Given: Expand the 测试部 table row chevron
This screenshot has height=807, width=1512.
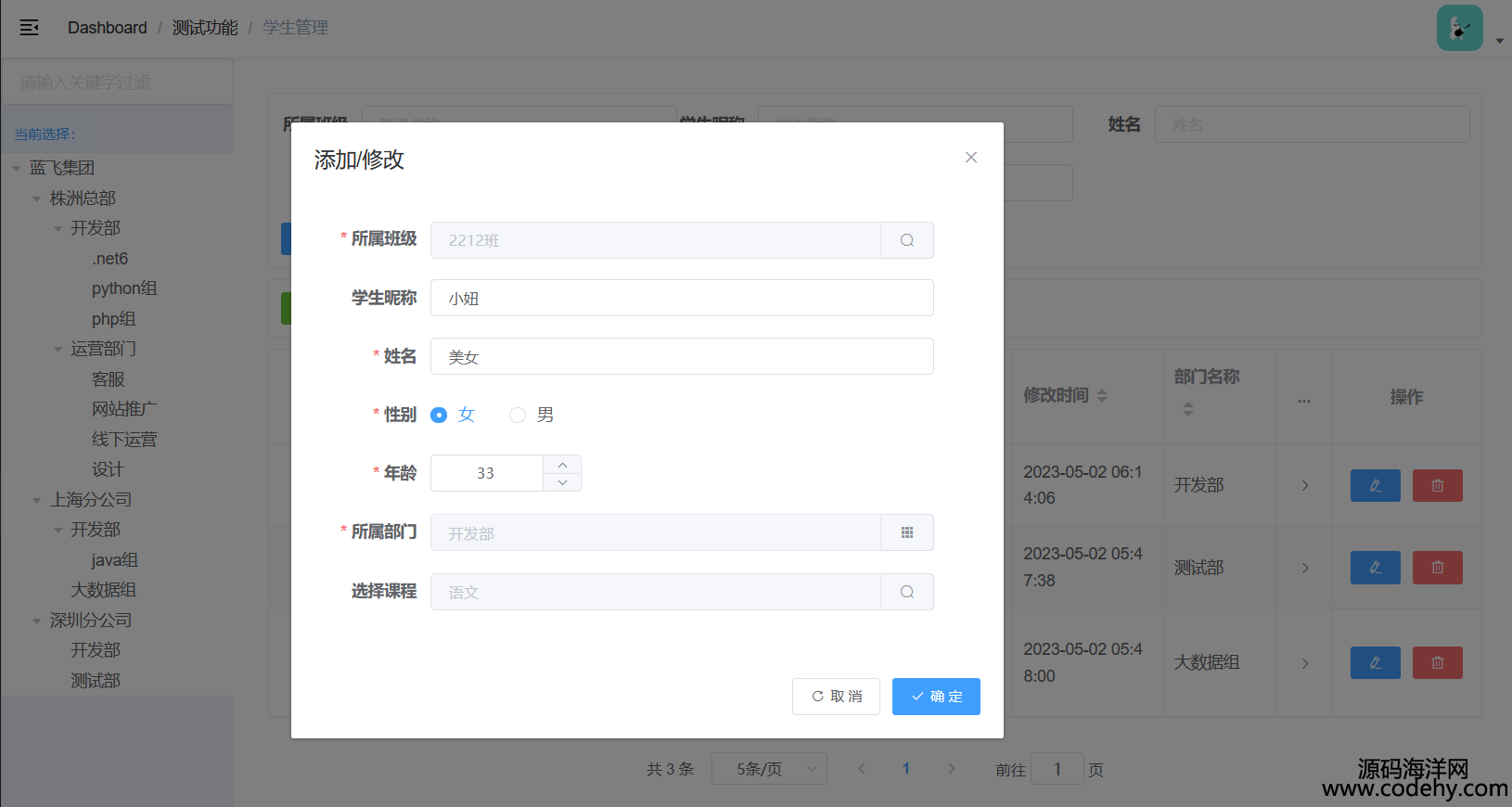Looking at the screenshot, I should [x=1305, y=568].
